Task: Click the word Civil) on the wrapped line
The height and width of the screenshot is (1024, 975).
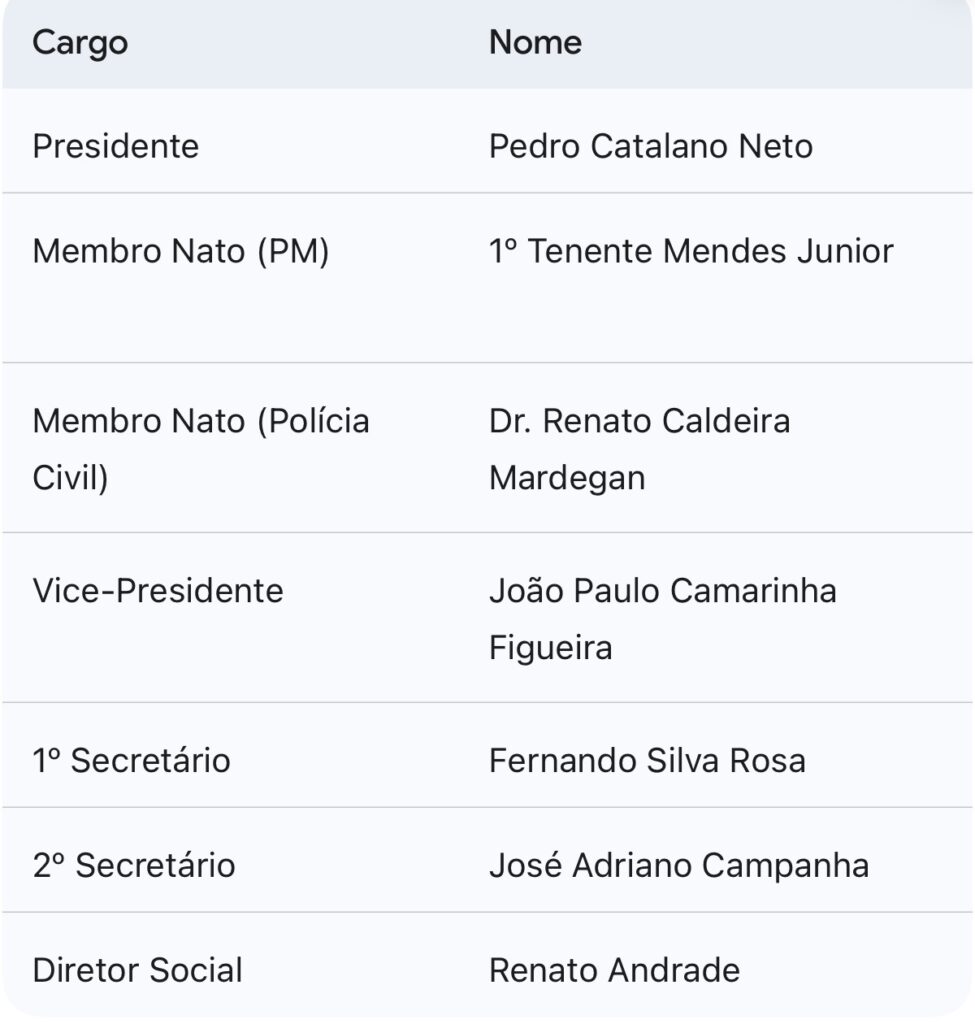Action: [x=70, y=478]
